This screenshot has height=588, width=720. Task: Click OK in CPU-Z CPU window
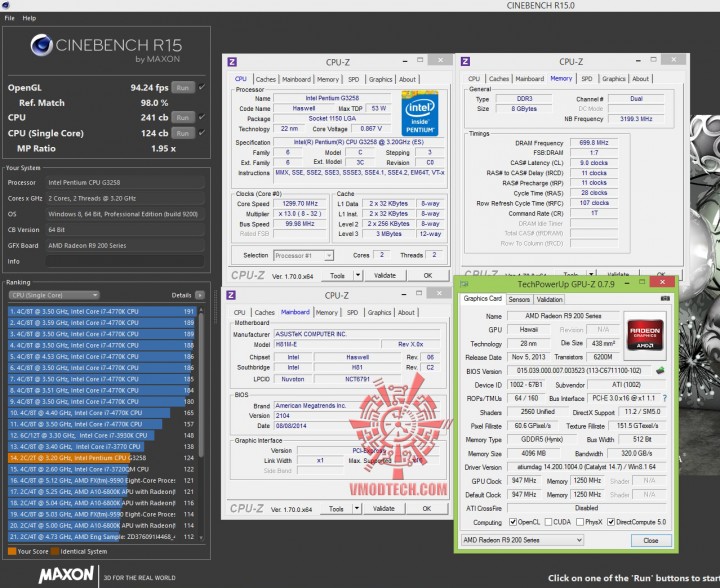coord(428,275)
